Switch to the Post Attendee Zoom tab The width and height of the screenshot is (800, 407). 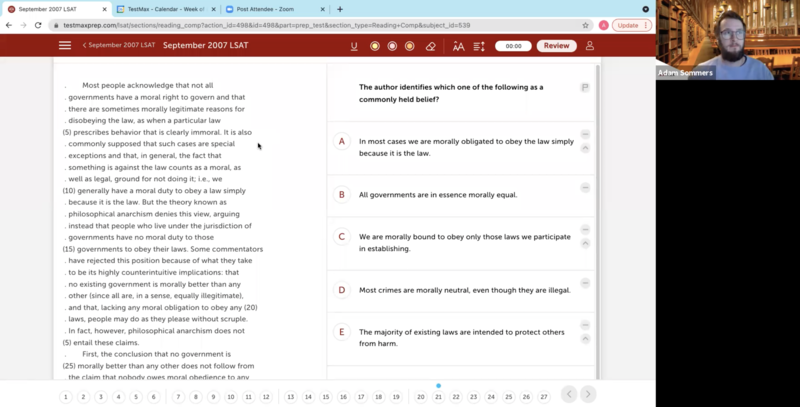(270, 9)
